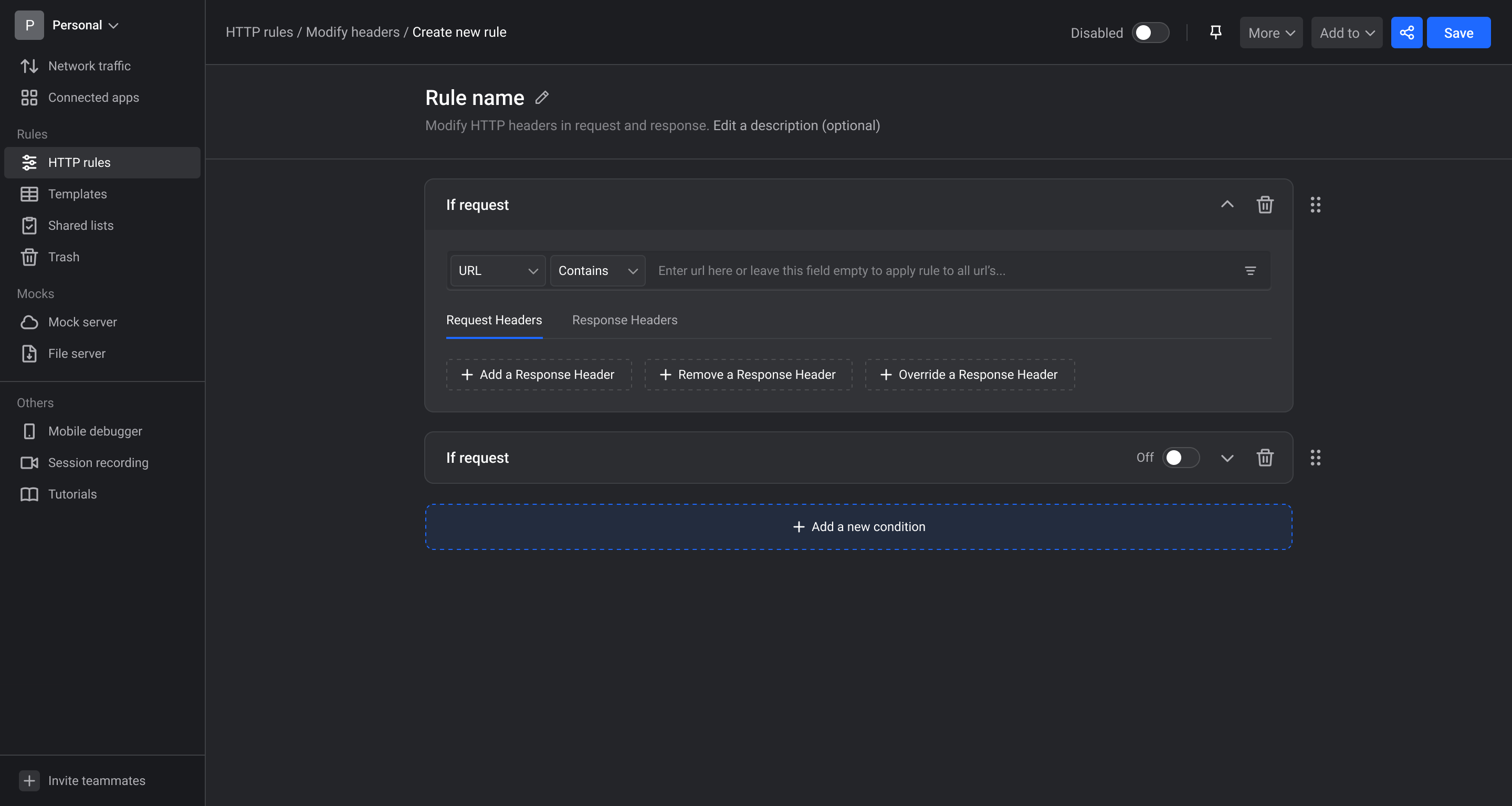Viewport: 1512px width, 806px height.
Task: Click Invite teammates
Action: [96, 781]
